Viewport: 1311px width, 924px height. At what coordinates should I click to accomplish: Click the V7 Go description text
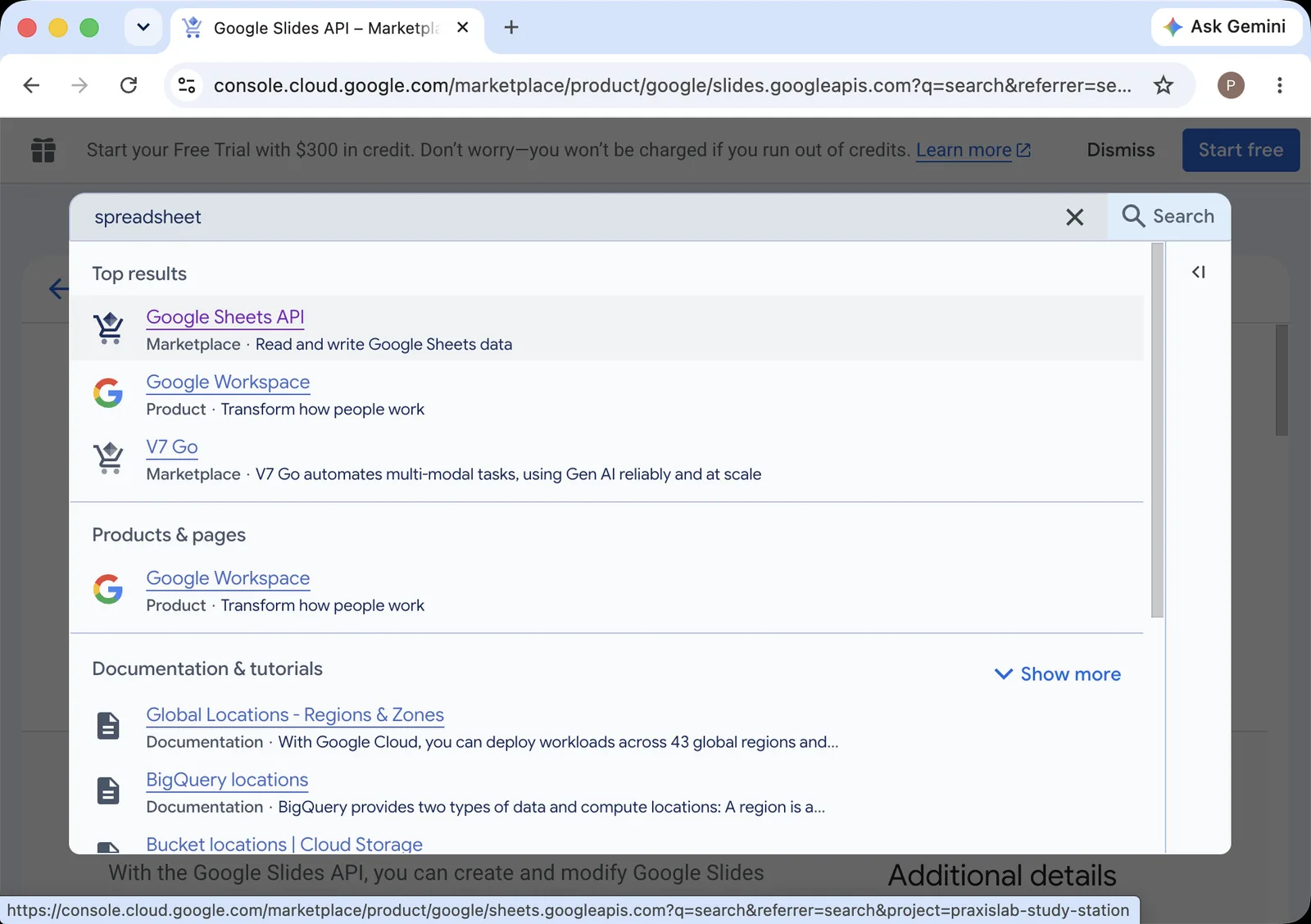[508, 474]
